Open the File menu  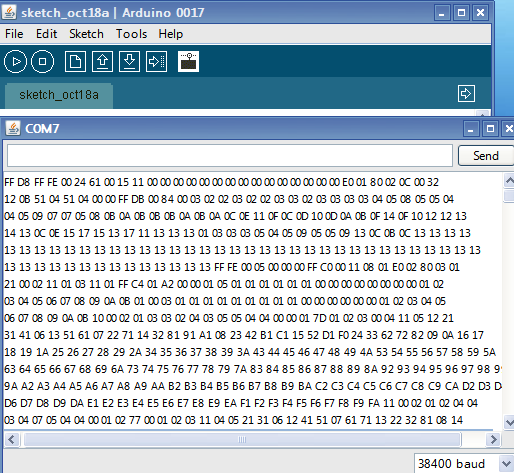pos(14,34)
